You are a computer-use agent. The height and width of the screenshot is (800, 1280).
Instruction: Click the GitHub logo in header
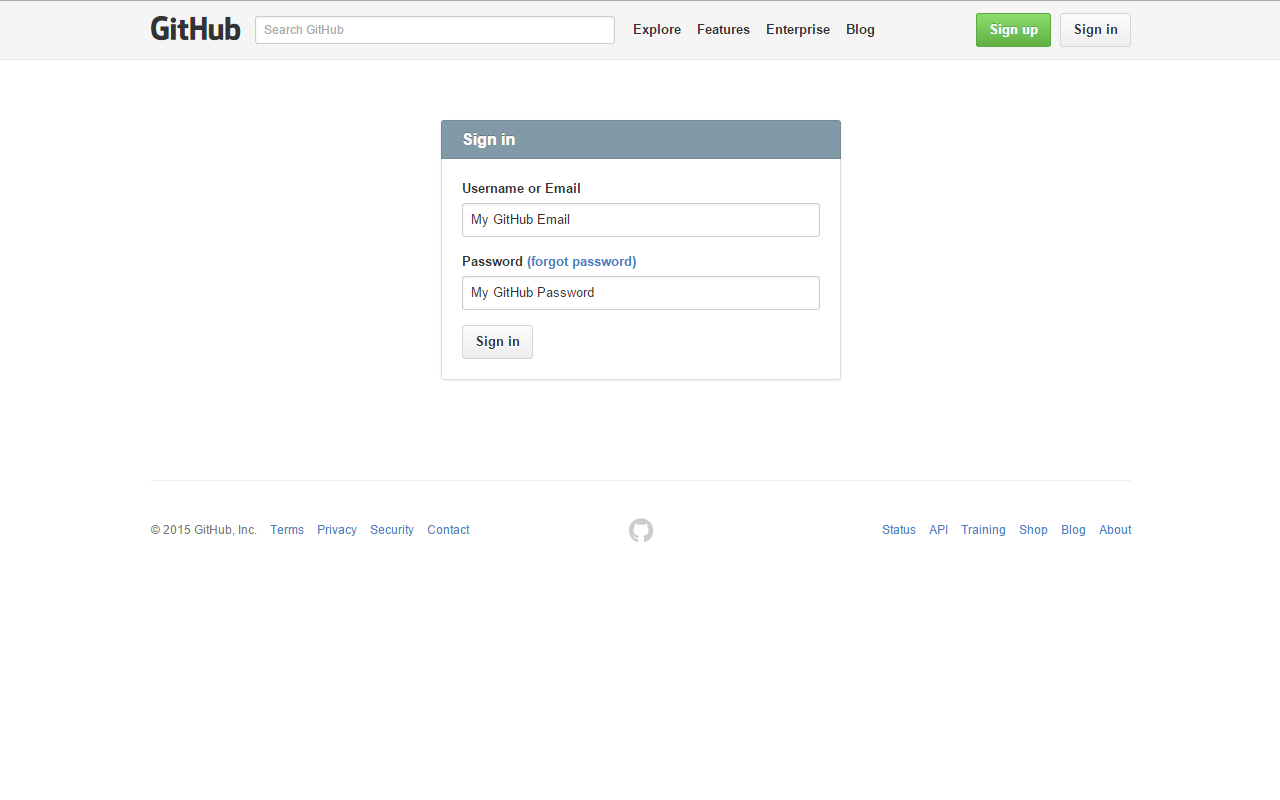tap(195, 29)
